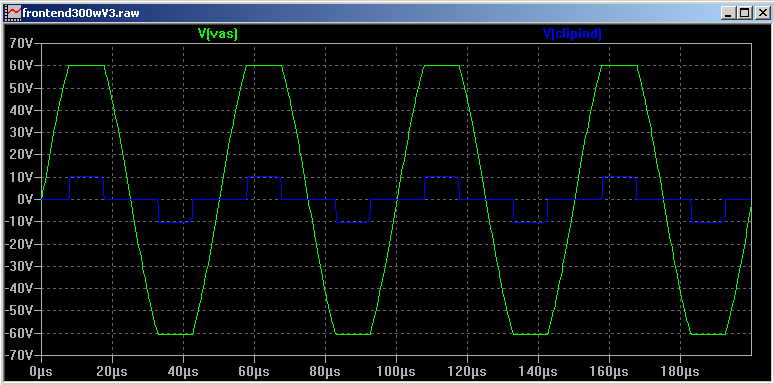Click the 70V vertical axis label
Viewport: 774px width, 385px height.
click(21, 43)
